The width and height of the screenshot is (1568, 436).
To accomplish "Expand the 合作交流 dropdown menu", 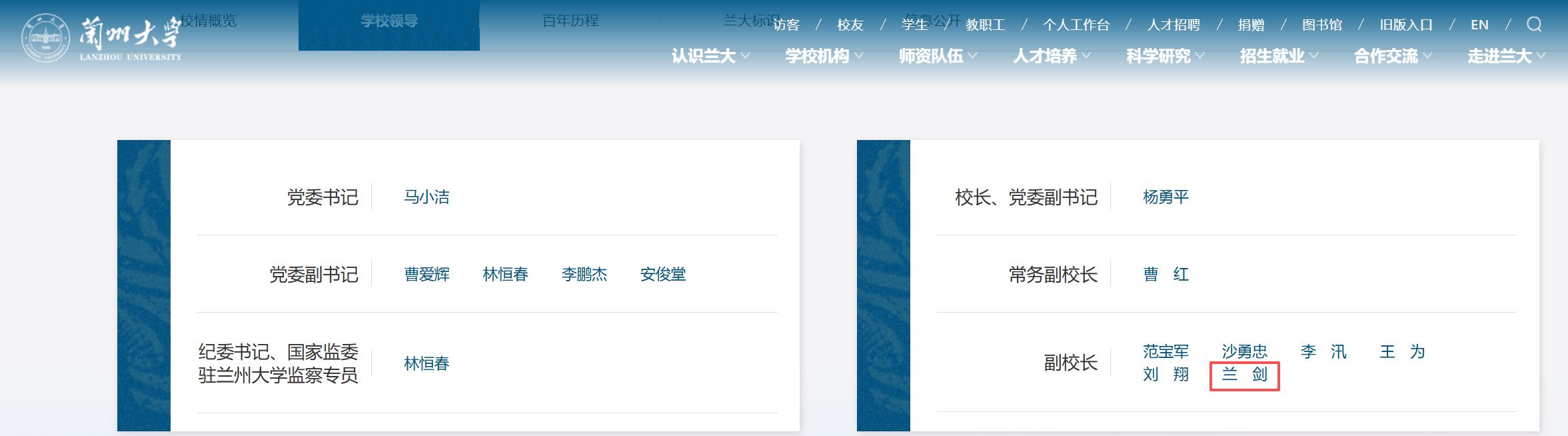I will coord(1393,56).
